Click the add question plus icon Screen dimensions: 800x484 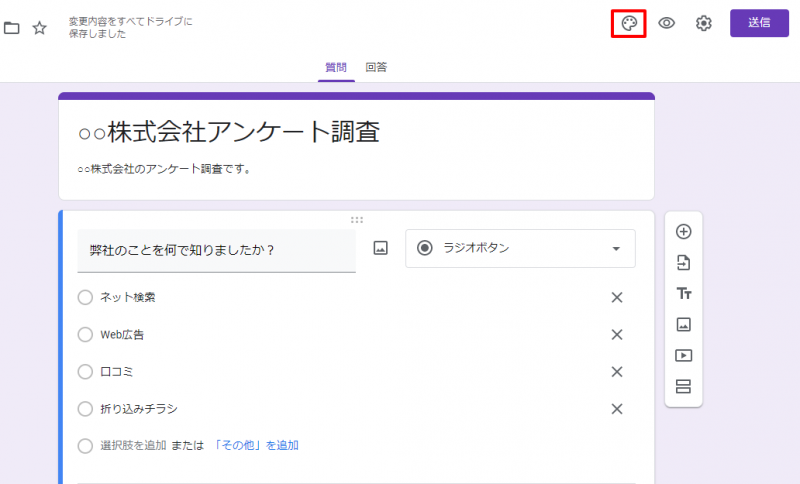click(x=684, y=232)
